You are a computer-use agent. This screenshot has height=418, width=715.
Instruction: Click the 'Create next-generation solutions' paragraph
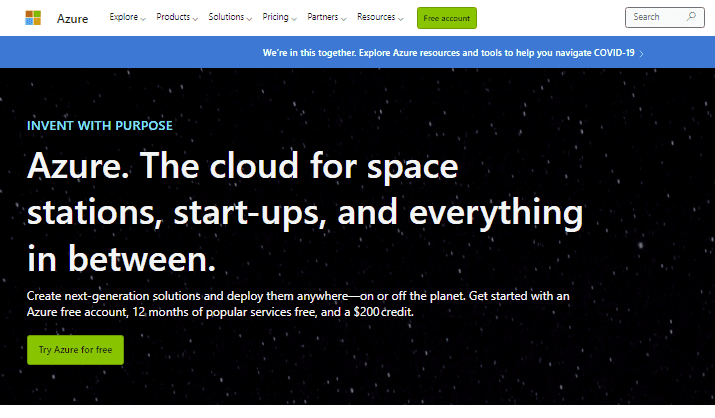[298, 304]
